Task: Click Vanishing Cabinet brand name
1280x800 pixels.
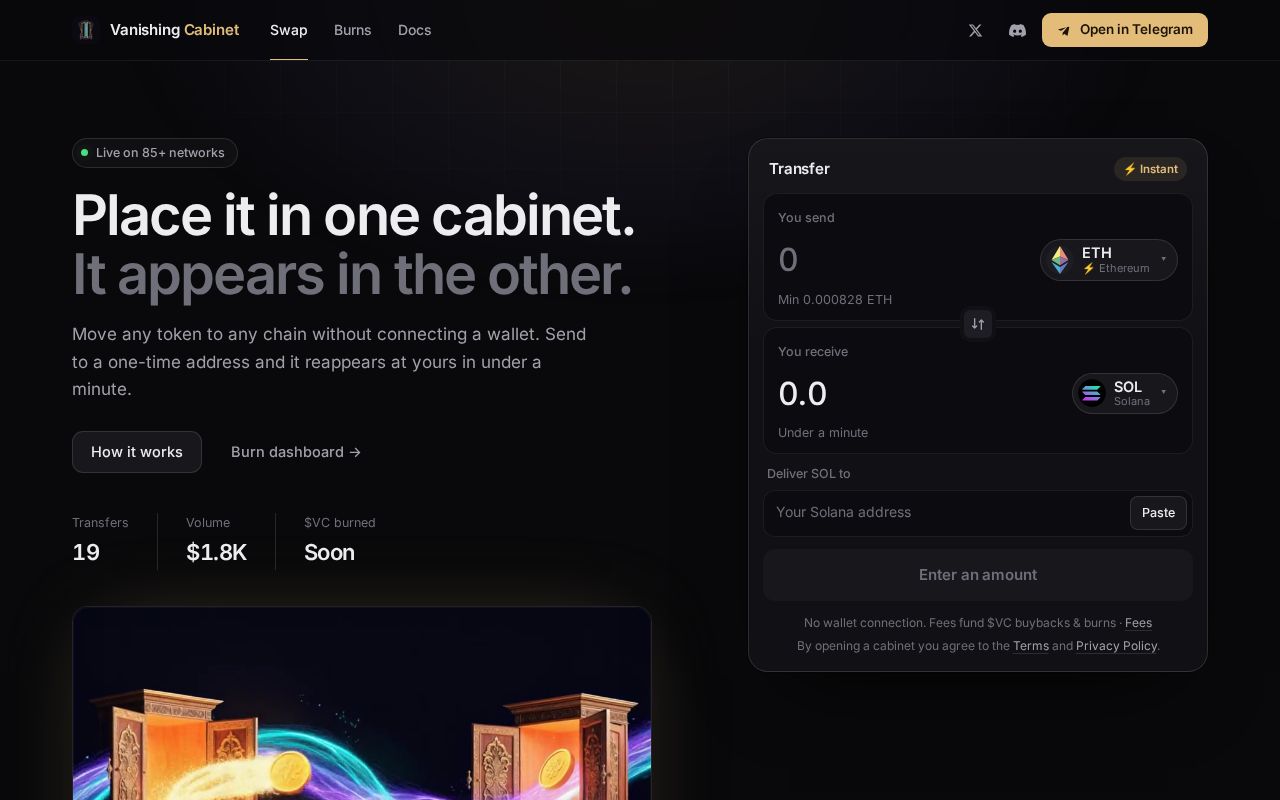Action: [x=174, y=30]
